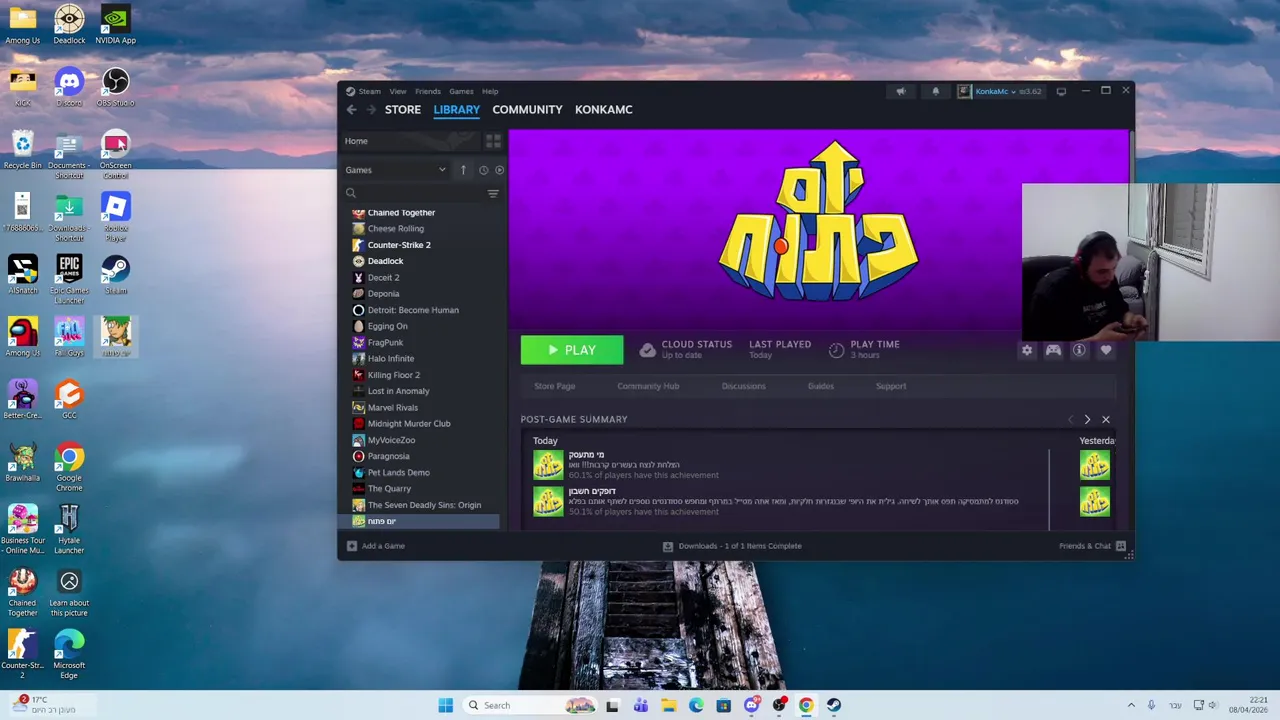Viewport: 1280px width, 720px height.
Task: Open the KONKAMC profile tab
Action: click(x=603, y=110)
